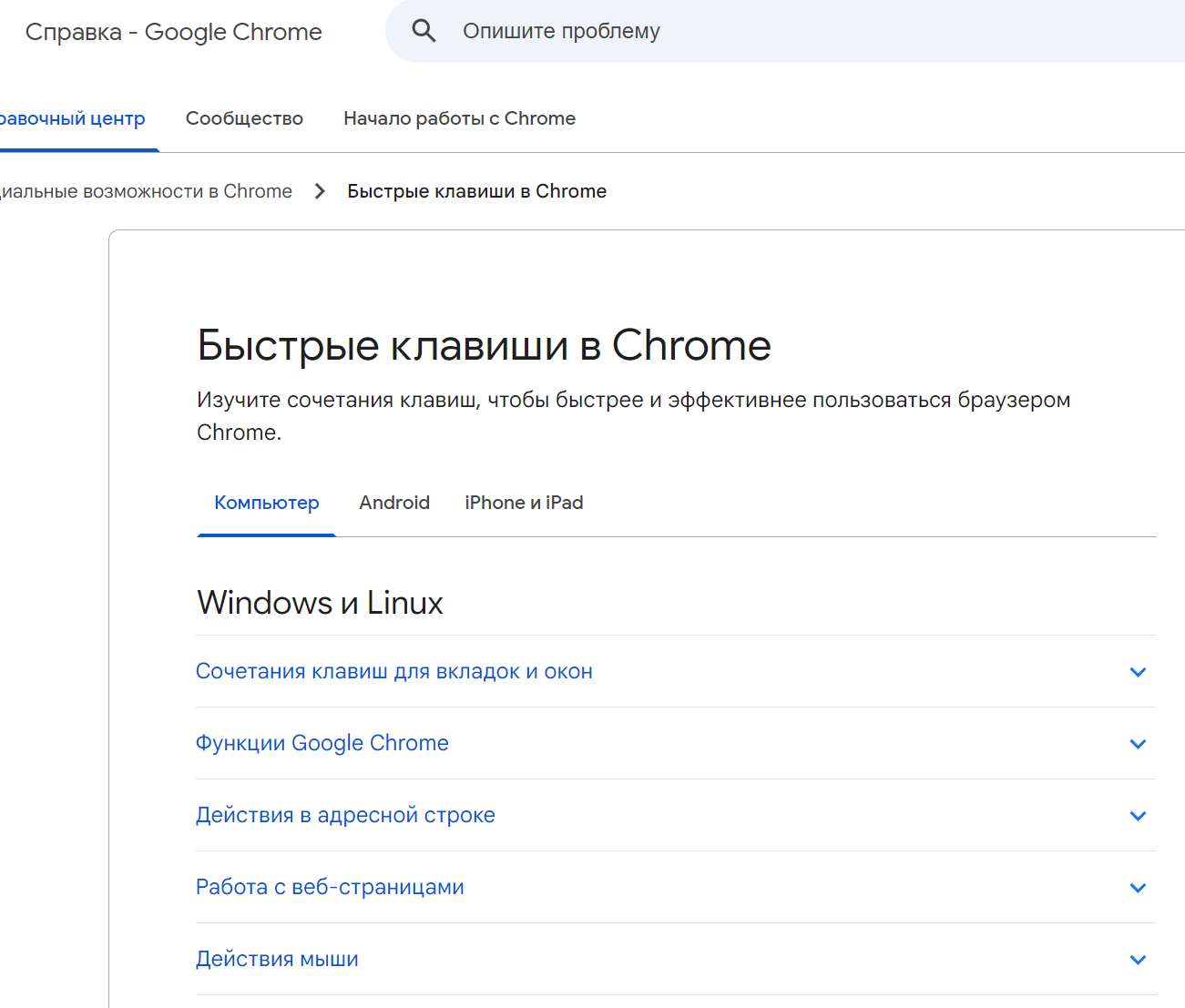Open the "Справка - Google Chrome" header title
The image size is (1185, 1008).
(174, 32)
